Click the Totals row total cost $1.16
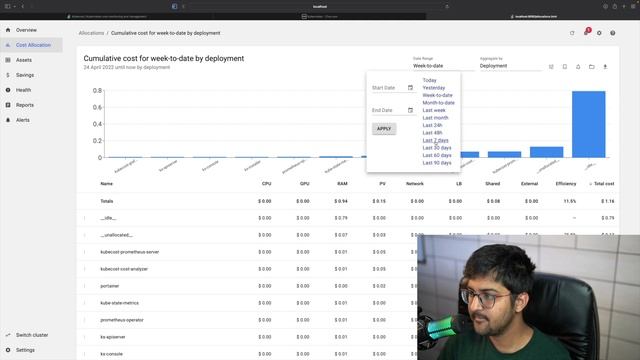Screen dimensions: 640x360 click(x=607, y=201)
